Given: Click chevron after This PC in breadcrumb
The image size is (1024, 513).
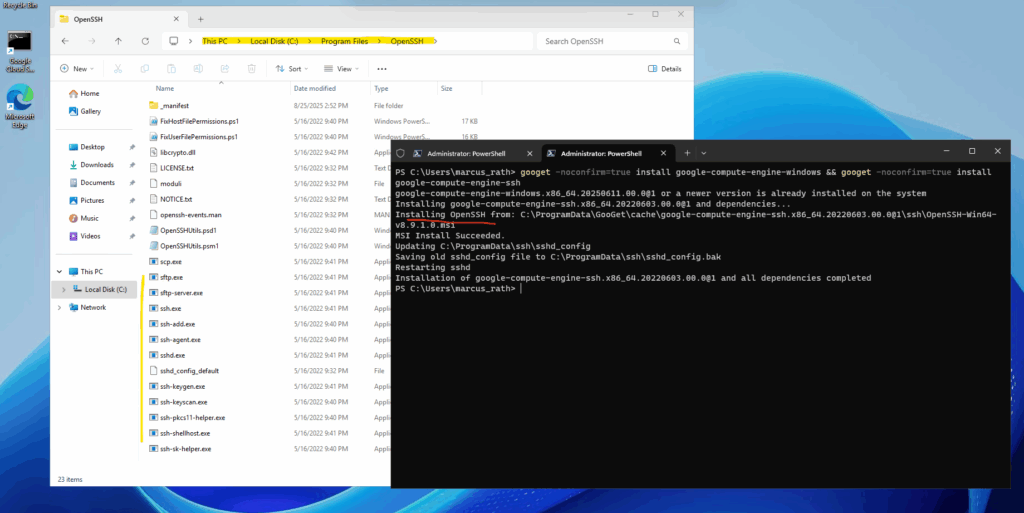Looking at the screenshot, I should tap(239, 41).
